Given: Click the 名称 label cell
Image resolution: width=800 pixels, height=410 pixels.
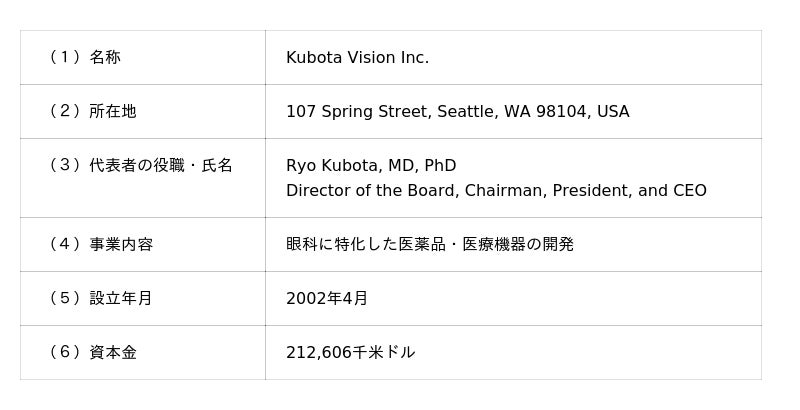Looking at the screenshot, I should (105, 58).
